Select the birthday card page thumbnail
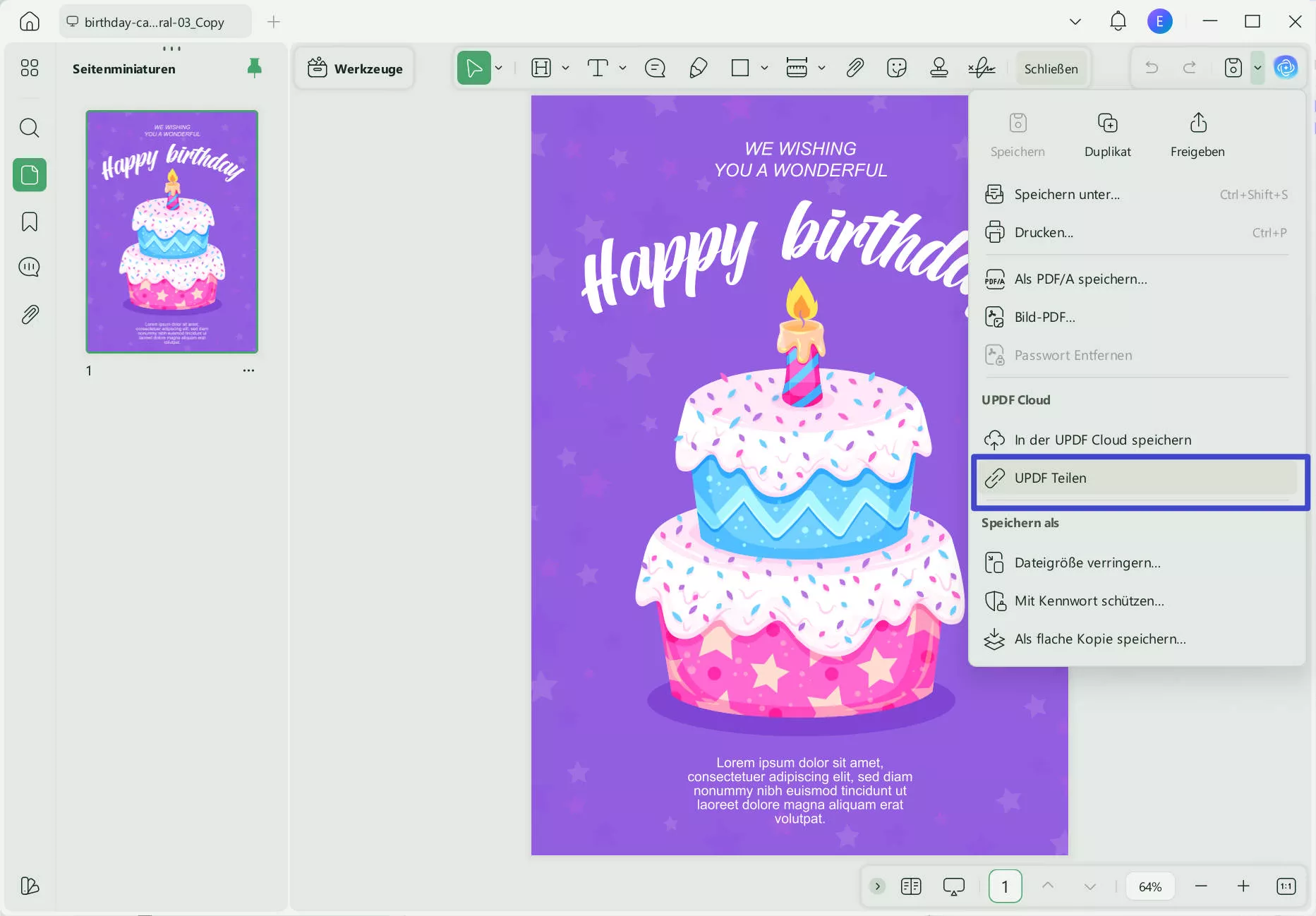The image size is (1316, 916). (172, 231)
